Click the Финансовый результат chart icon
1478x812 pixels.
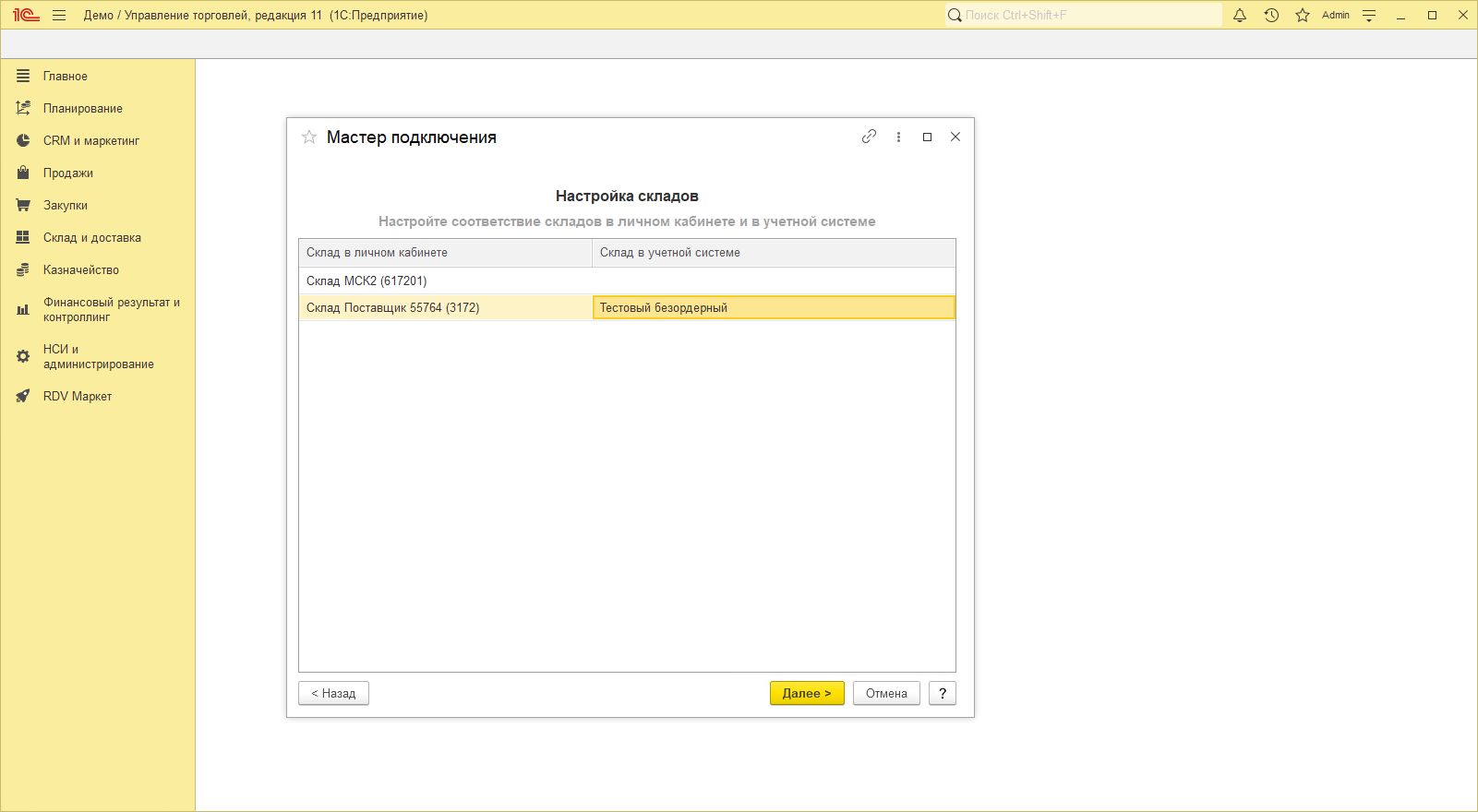click(x=23, y=309)
